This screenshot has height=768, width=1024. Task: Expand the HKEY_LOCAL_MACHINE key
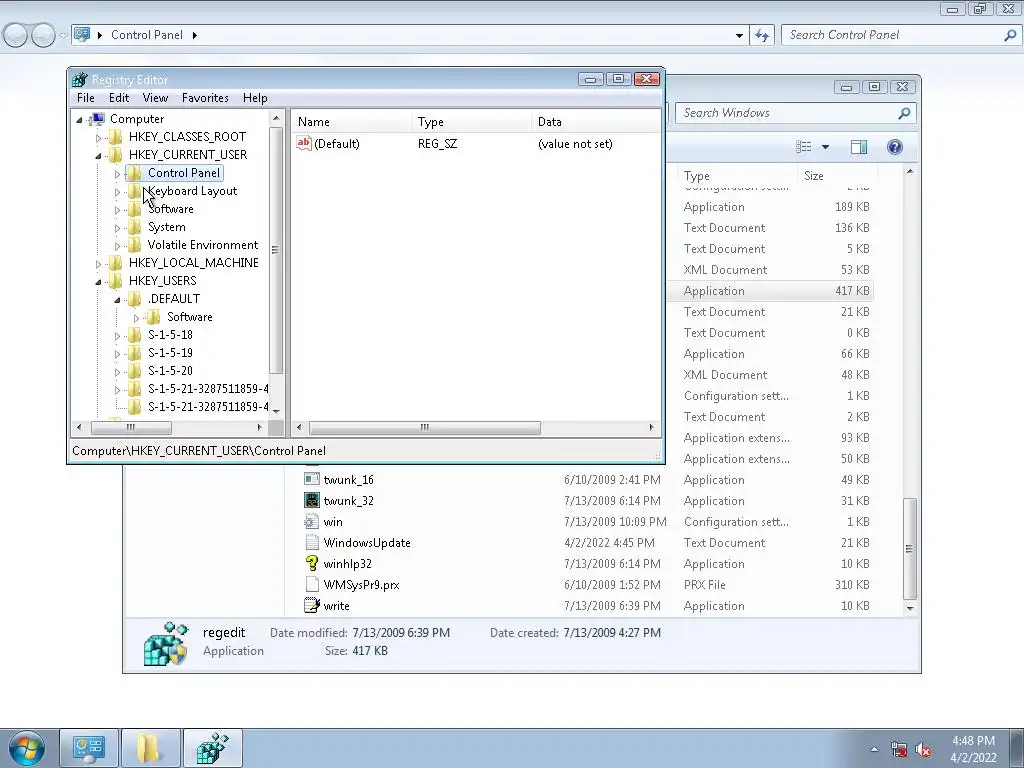[99, 264]
